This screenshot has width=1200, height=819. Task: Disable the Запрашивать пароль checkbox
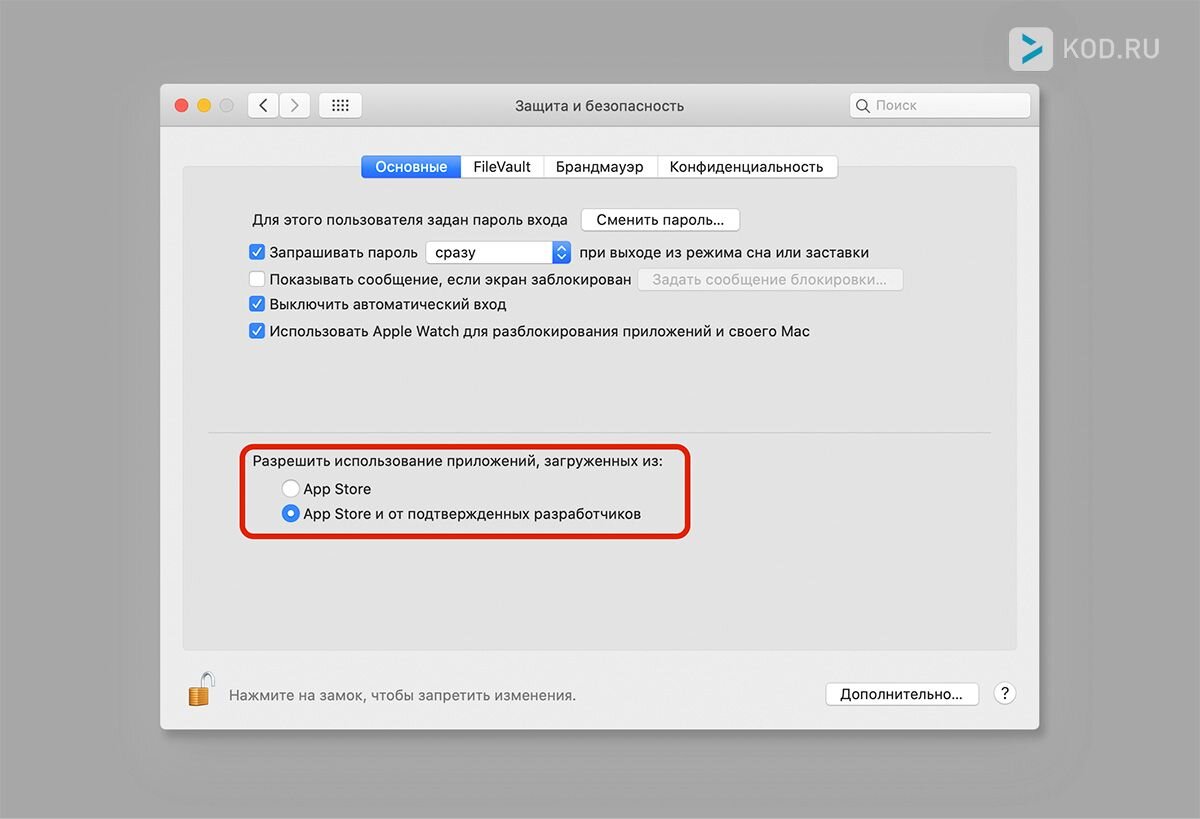(258, 252)
